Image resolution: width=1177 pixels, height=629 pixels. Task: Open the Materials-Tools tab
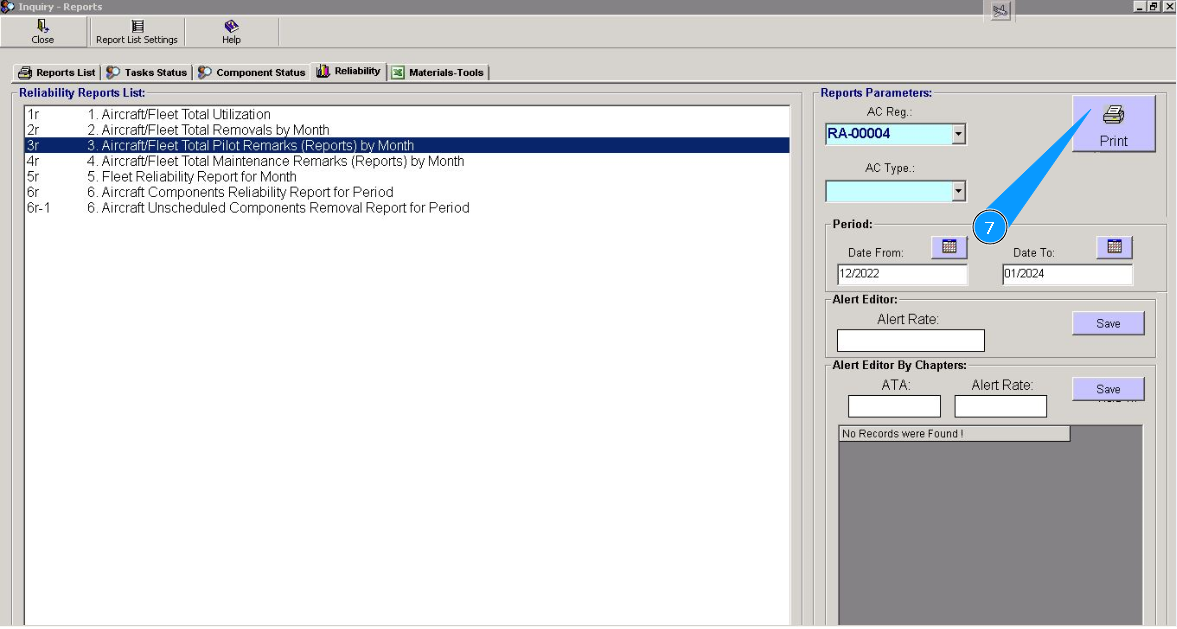(438, 73)
